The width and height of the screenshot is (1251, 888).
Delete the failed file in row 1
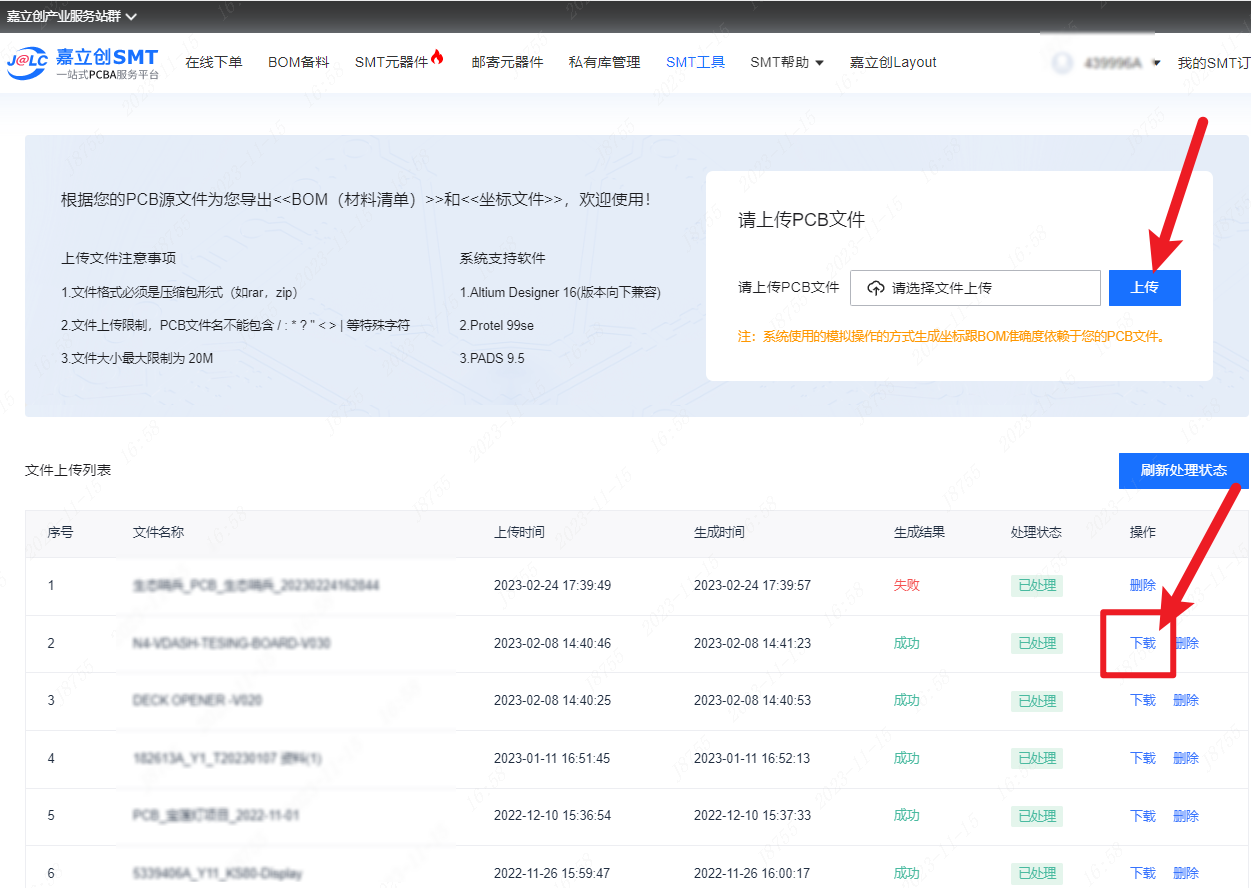pos(1142,585)
